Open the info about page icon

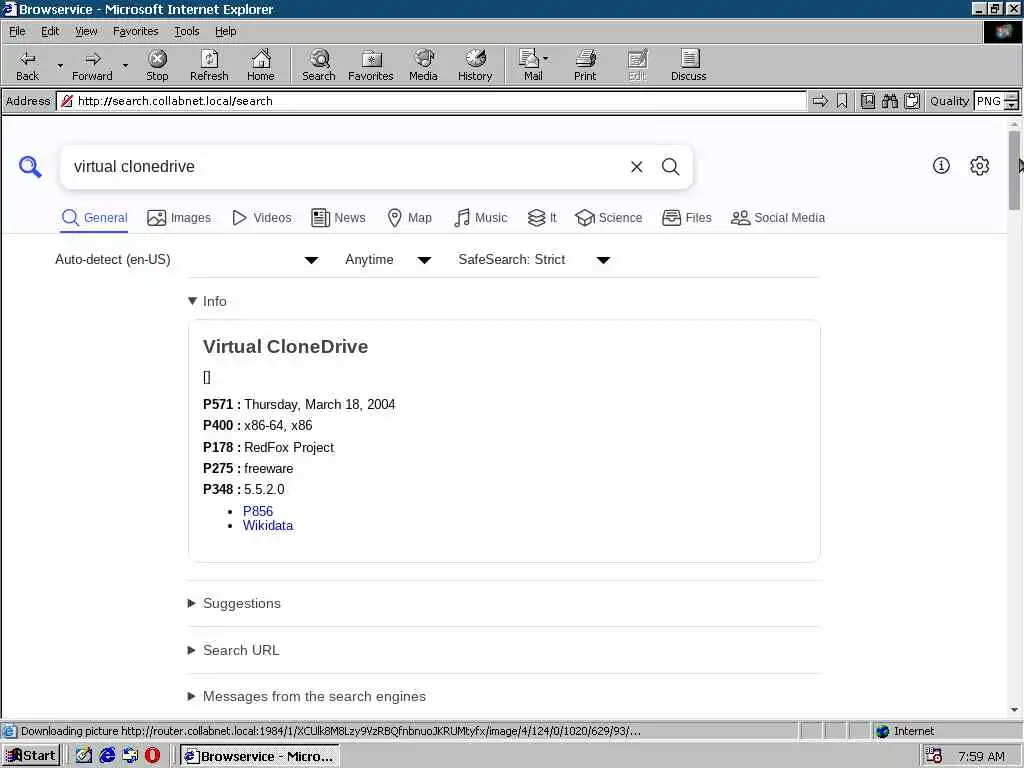pos(941,166)
